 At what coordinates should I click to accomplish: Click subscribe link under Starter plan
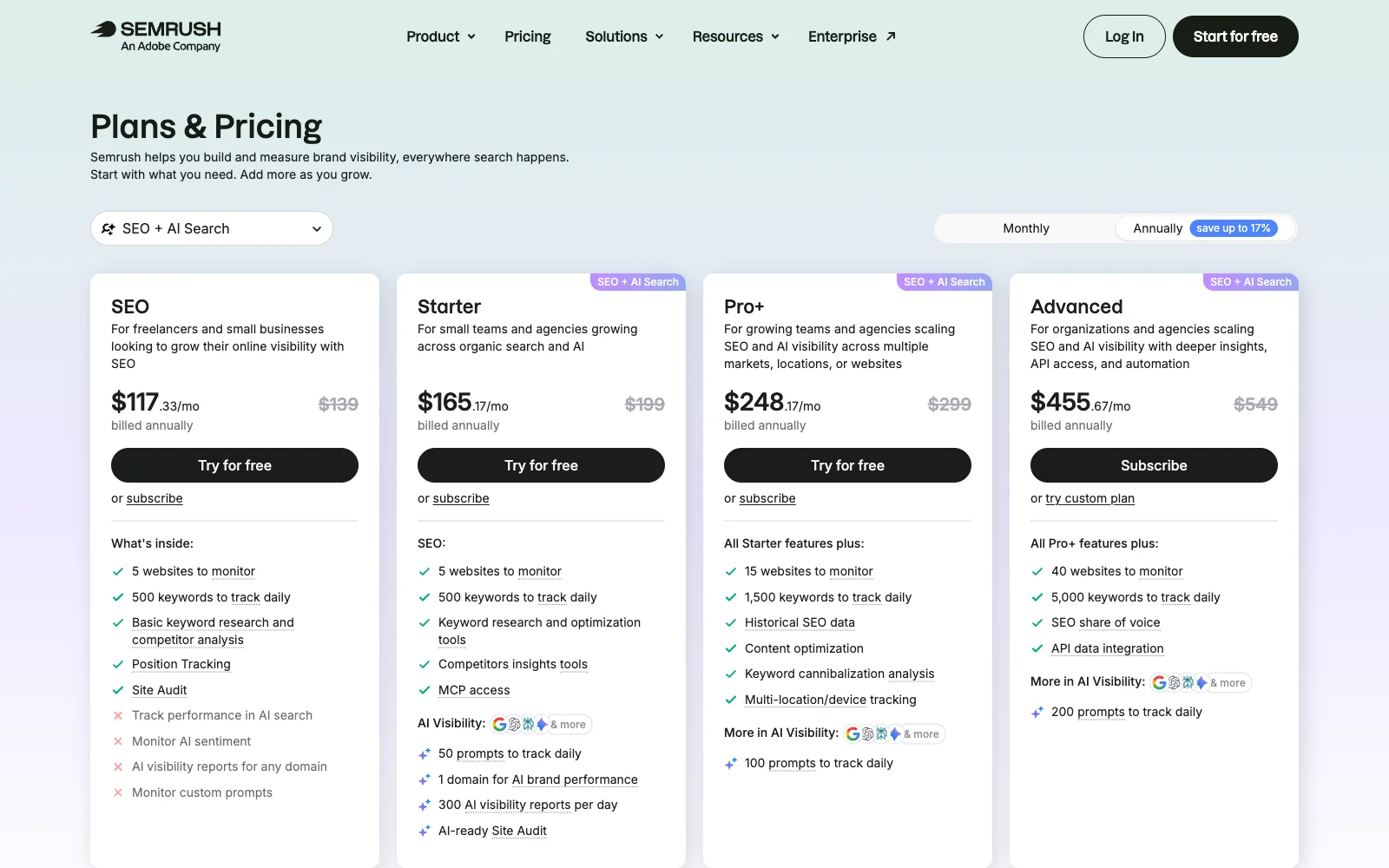pos(461,498)
